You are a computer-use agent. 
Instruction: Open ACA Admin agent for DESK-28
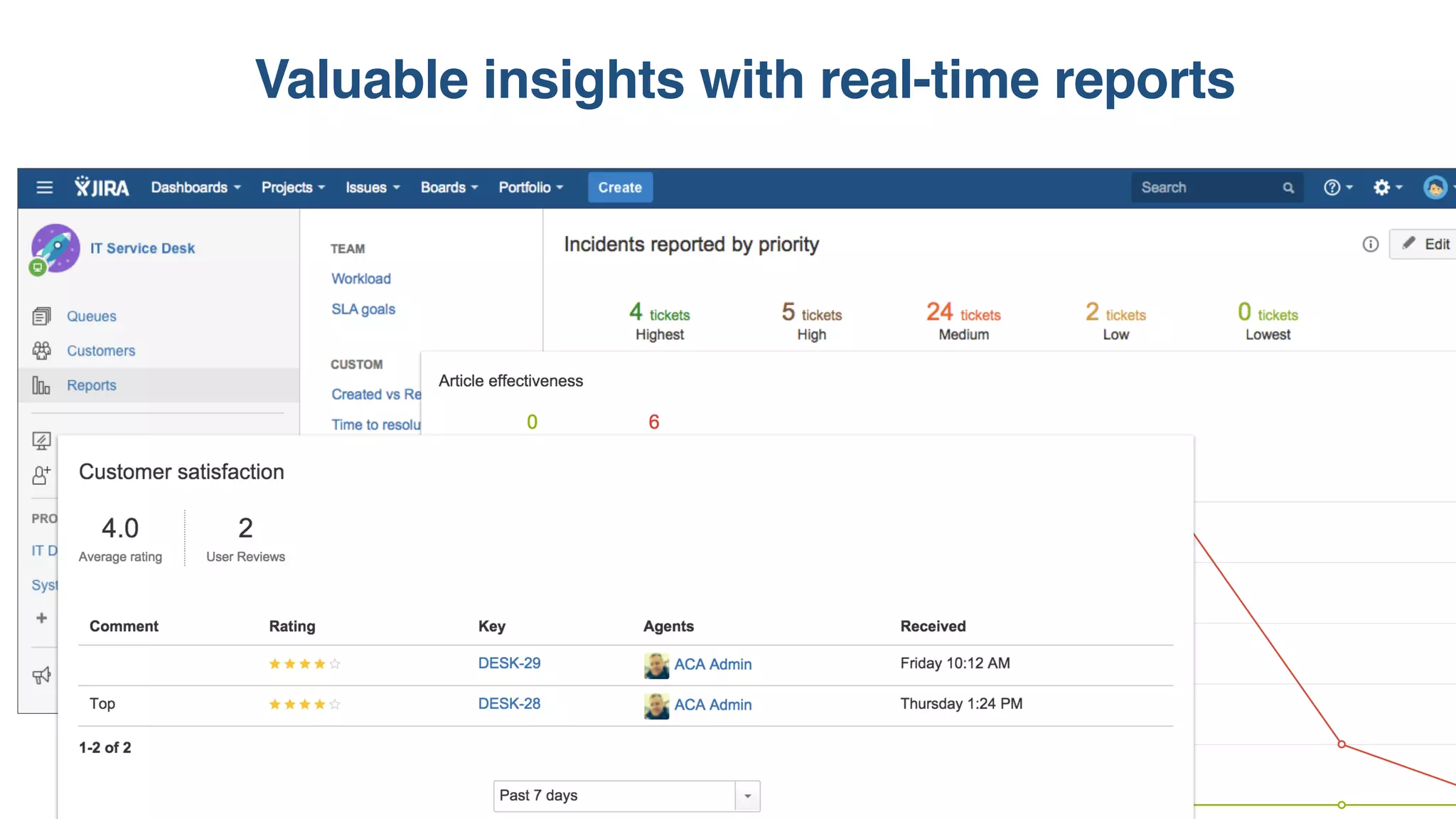click(713, 705)
